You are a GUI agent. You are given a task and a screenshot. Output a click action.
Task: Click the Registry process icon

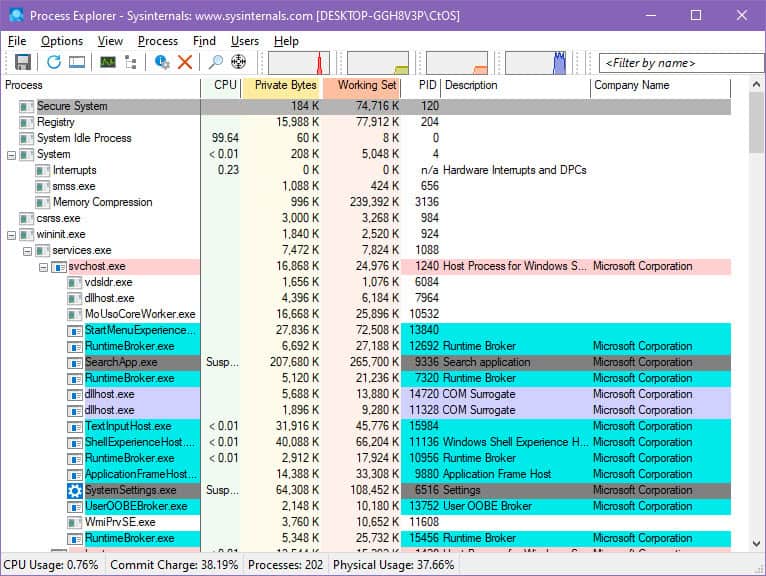pos(26,122)
